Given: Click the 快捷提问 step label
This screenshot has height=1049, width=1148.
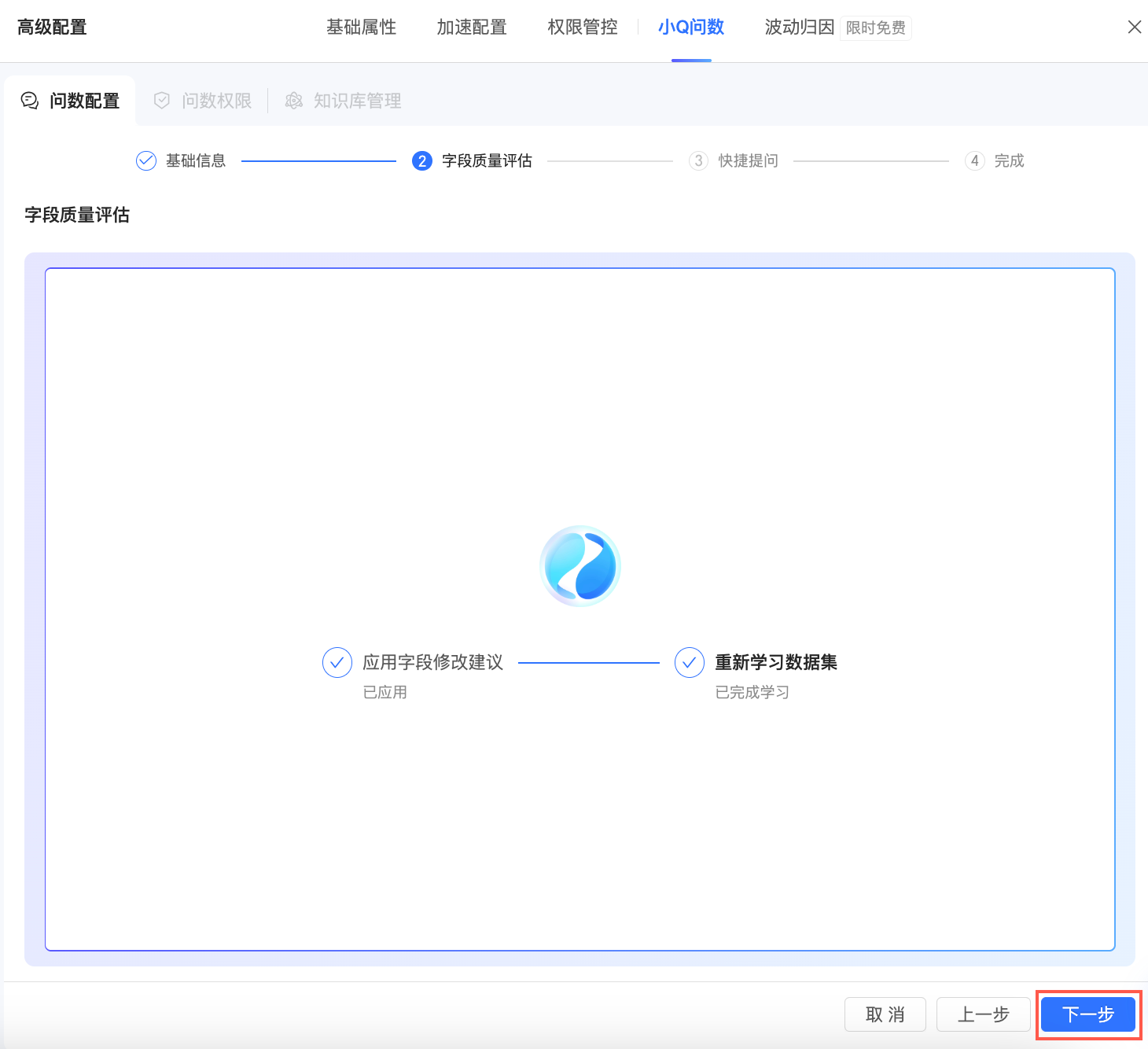Looking at the screenshot, I should tap(749, 161).
